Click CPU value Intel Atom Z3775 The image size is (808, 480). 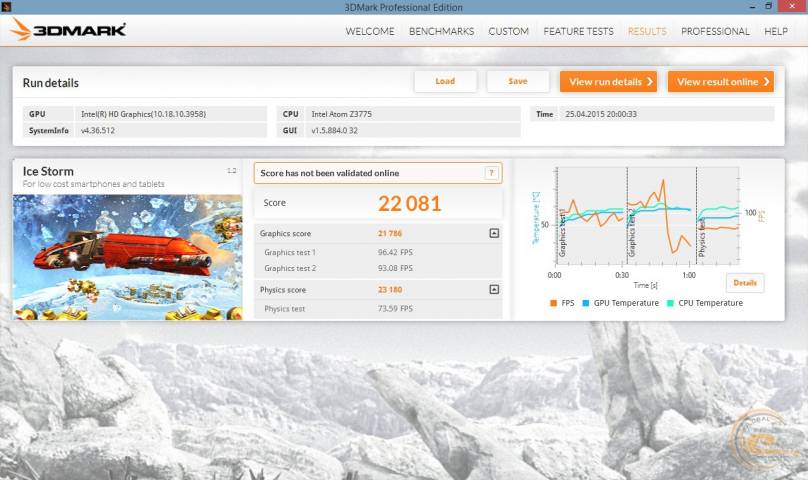point(342,114)
